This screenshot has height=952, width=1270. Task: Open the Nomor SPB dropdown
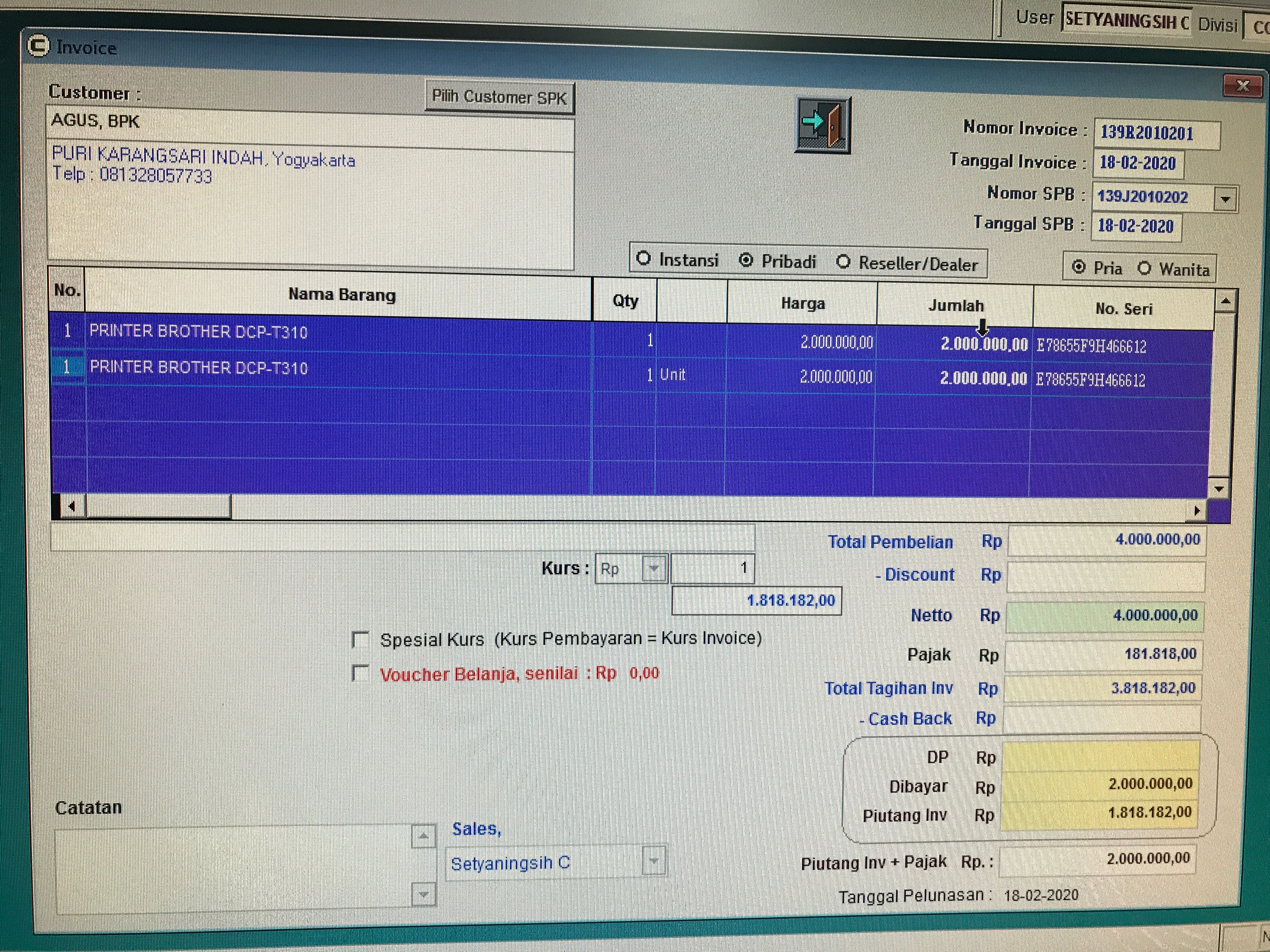(1225, 199)
